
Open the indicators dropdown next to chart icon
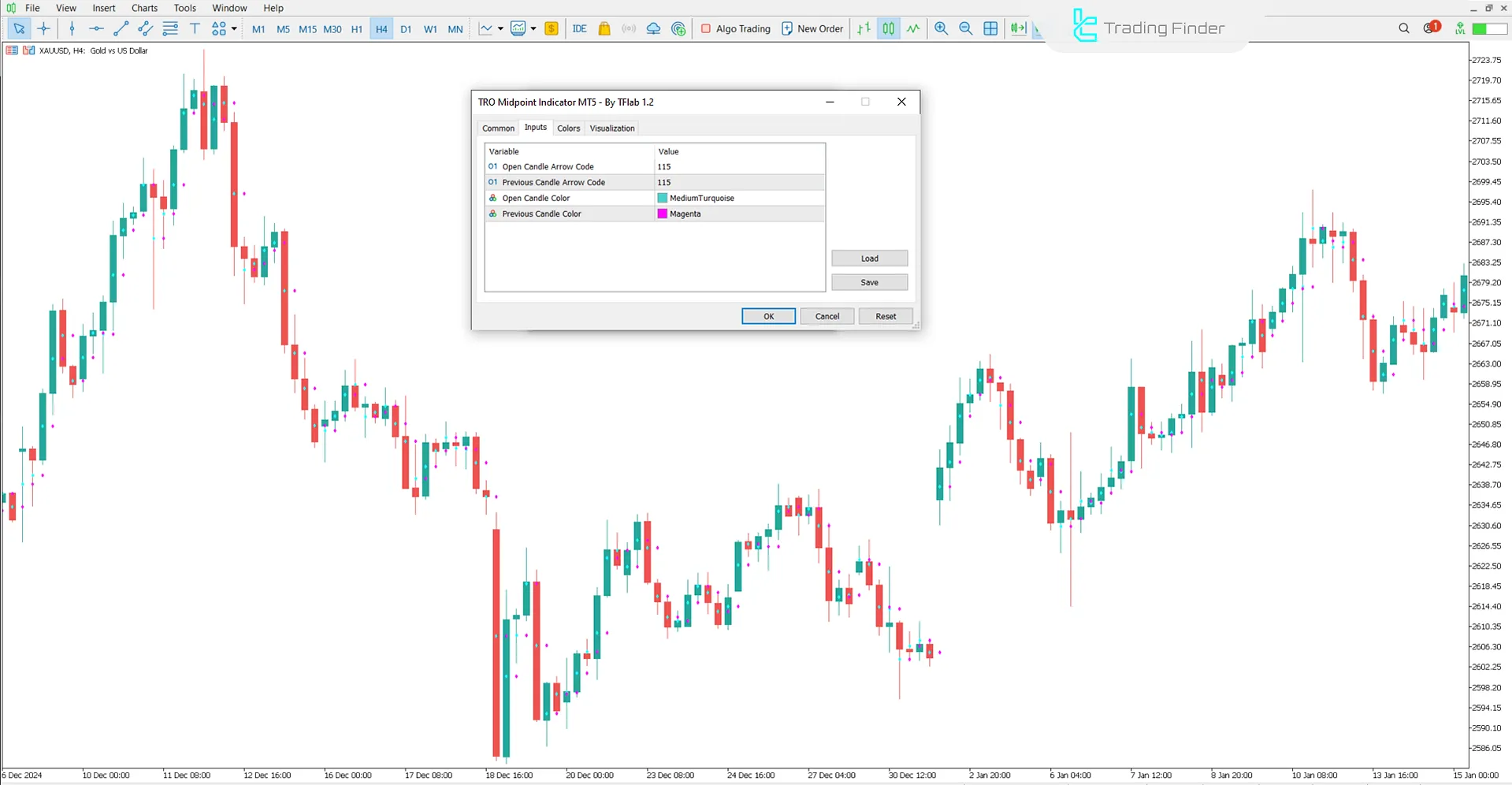tap(533, 28)
